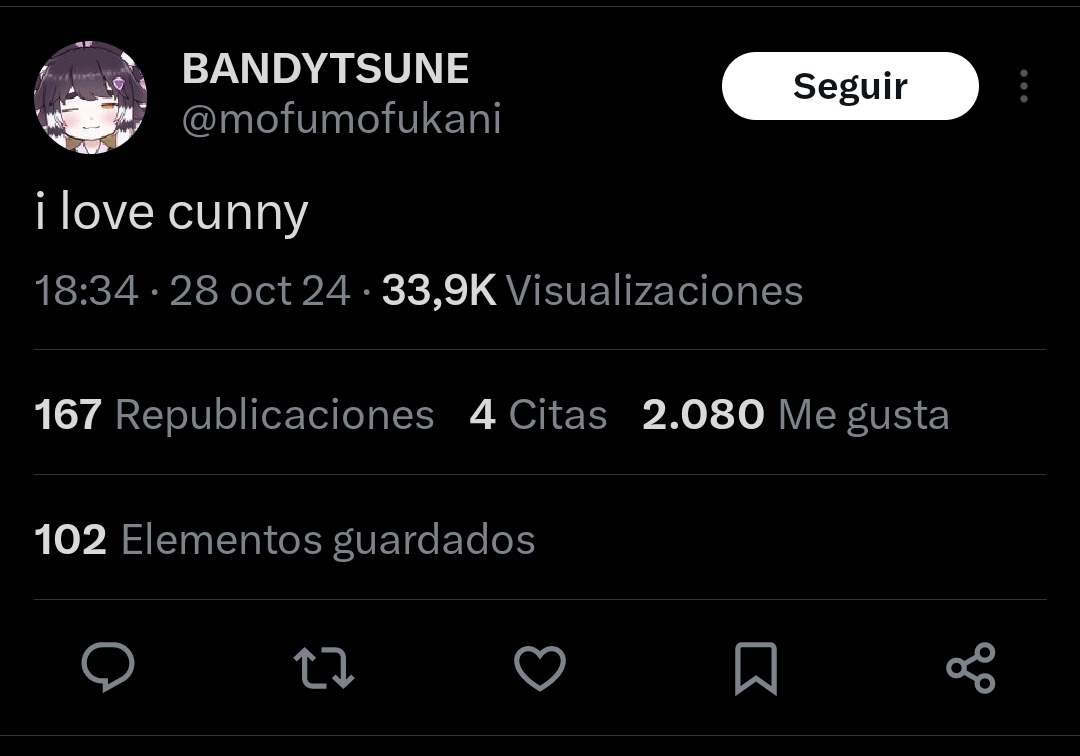Show the 2.080 Me gusta list

pos(796,414)
